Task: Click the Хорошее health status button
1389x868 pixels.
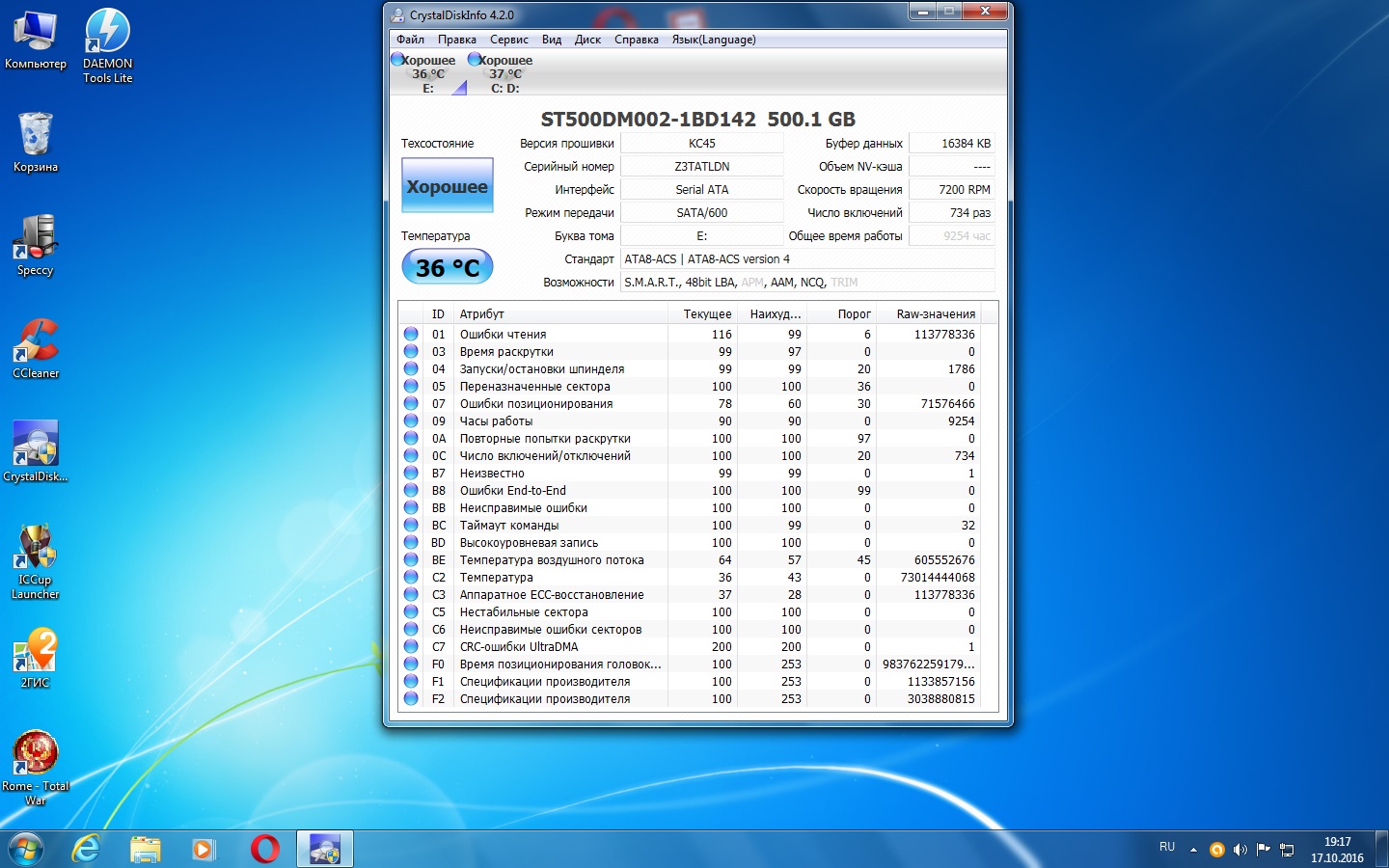Action: 447,186
